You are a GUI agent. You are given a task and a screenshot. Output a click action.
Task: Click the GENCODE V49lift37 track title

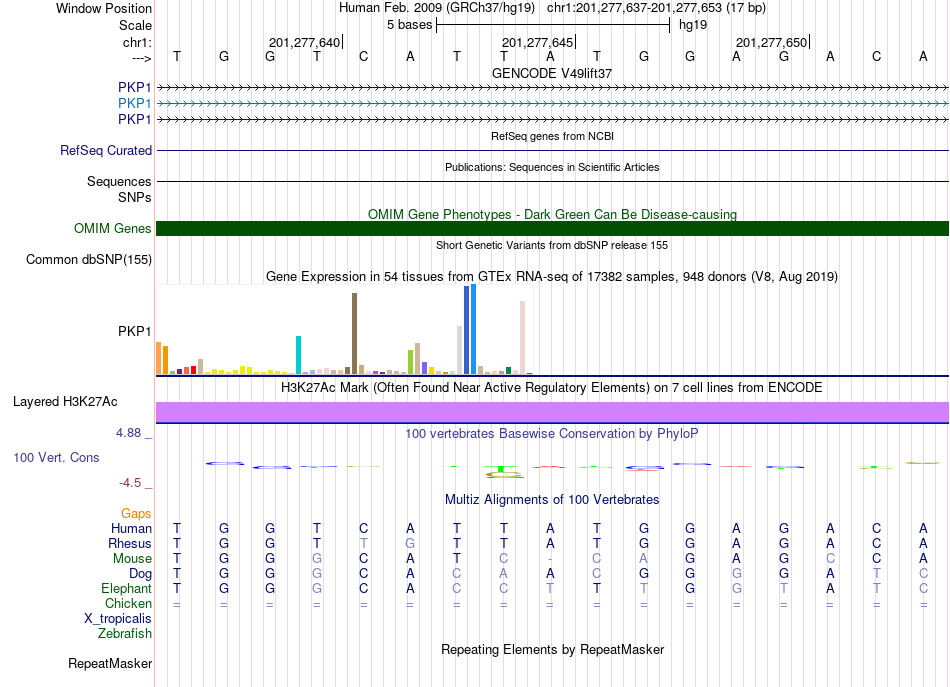click(552, 73)
